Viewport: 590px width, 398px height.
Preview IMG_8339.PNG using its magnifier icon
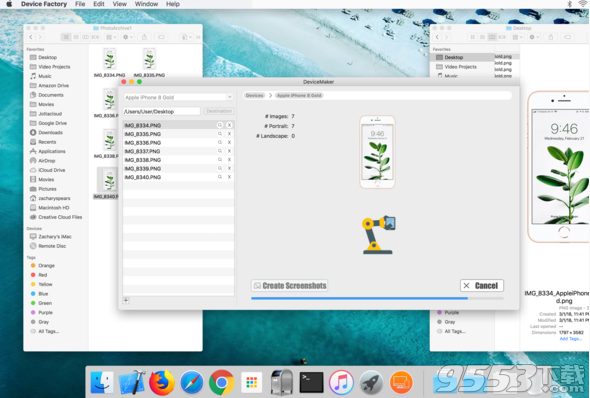220,168
